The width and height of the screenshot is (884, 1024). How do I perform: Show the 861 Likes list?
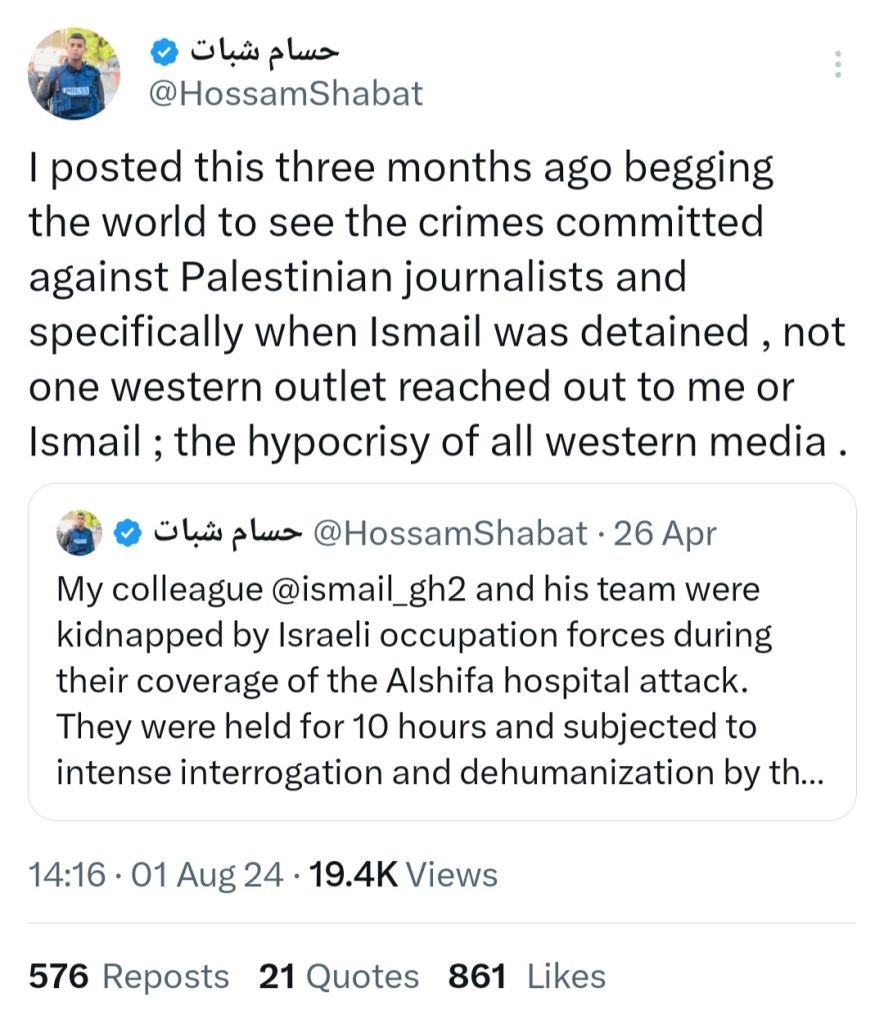click(526, 975)
